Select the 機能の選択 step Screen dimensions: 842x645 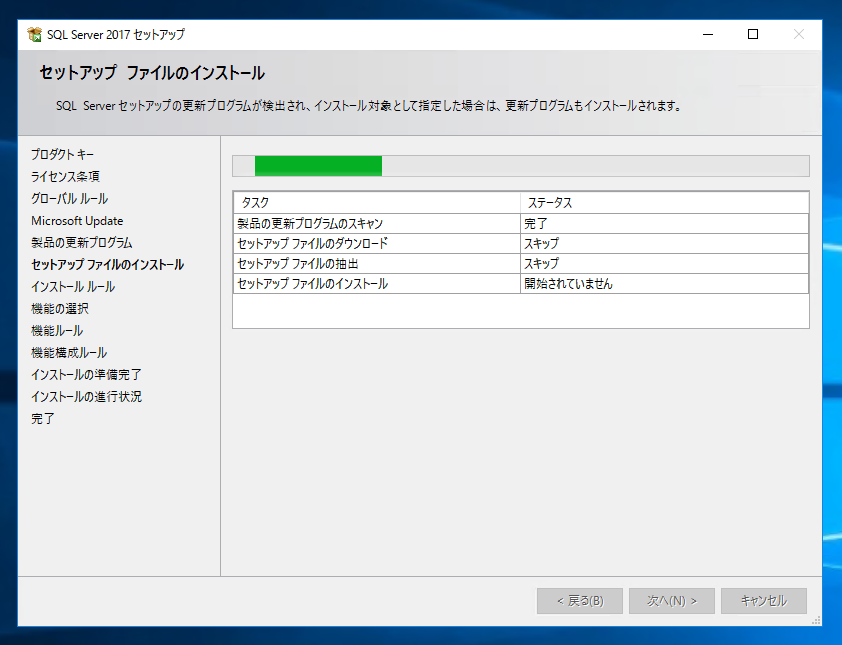[60, 309]
